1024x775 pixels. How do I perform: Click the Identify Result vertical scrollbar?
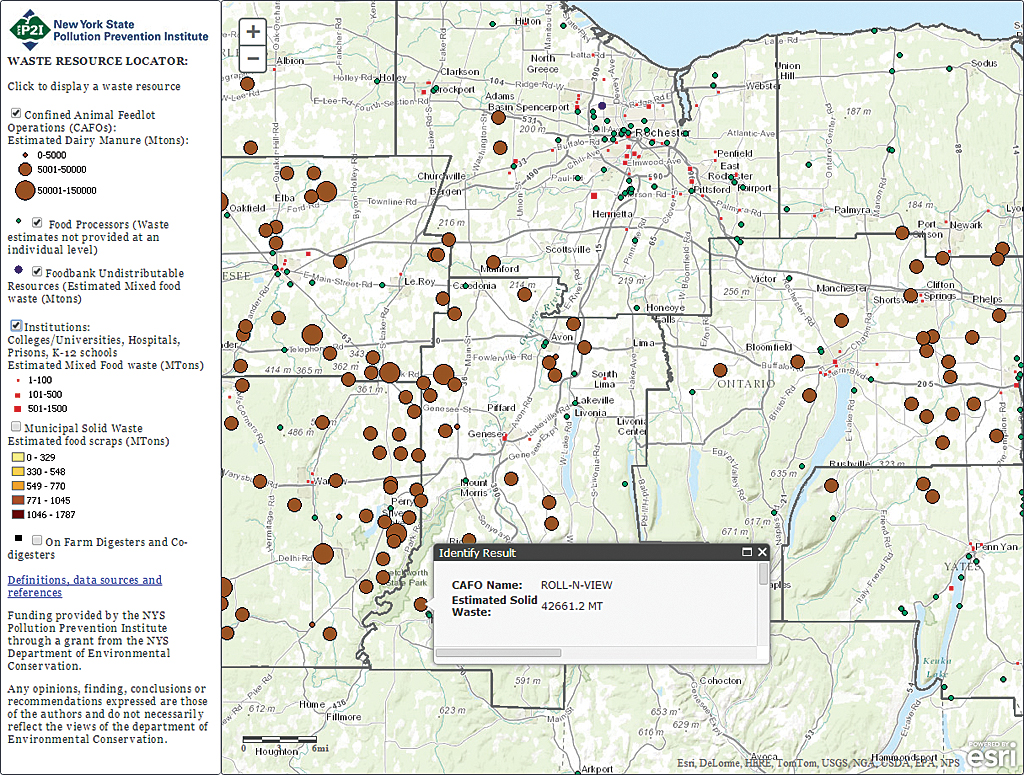coord(763,574)
